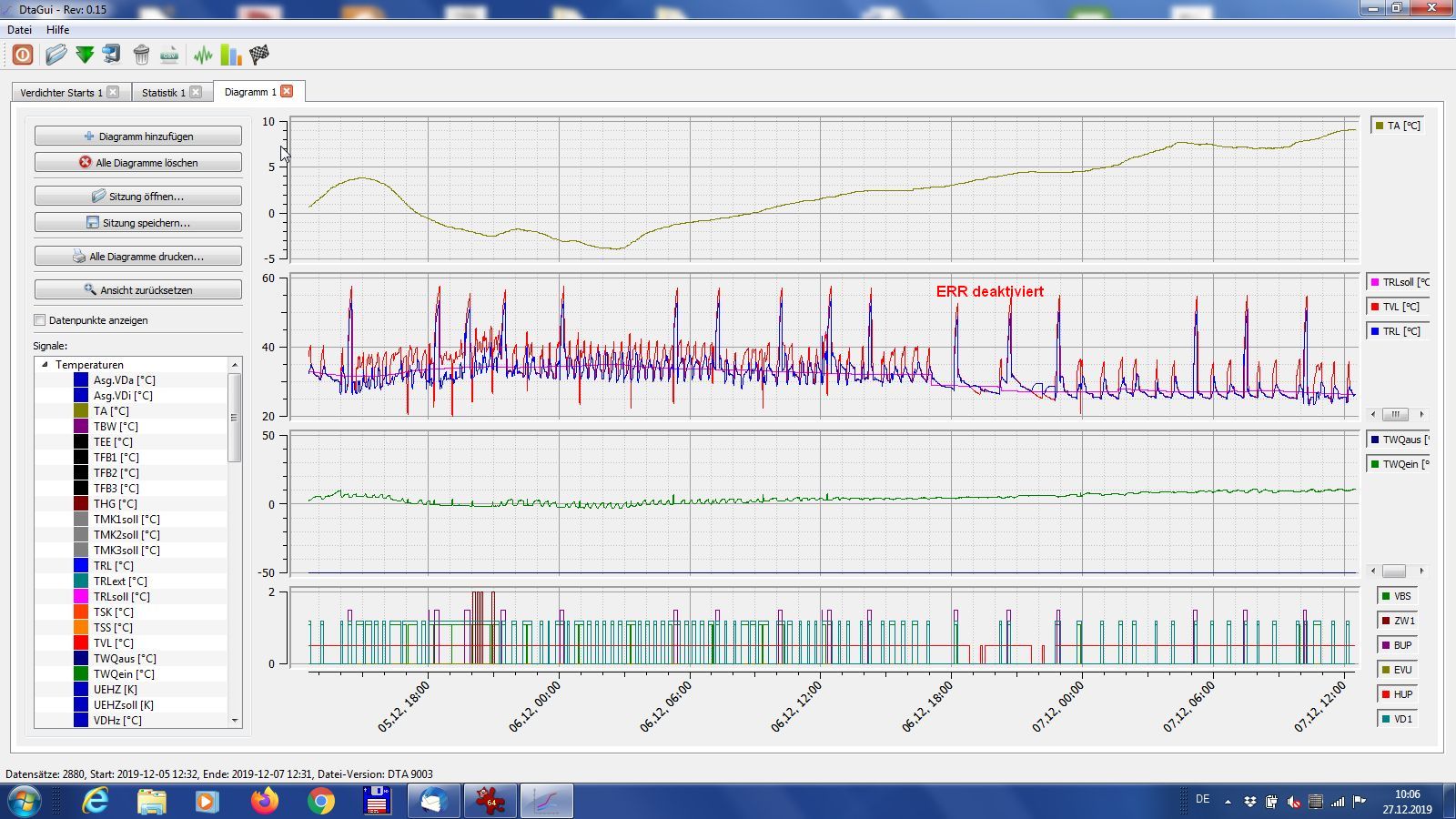This screenshot has width=1456, height=819.
Task: Enable the Datenpunkte anzeigen checkbox
Action: [40, 320]
